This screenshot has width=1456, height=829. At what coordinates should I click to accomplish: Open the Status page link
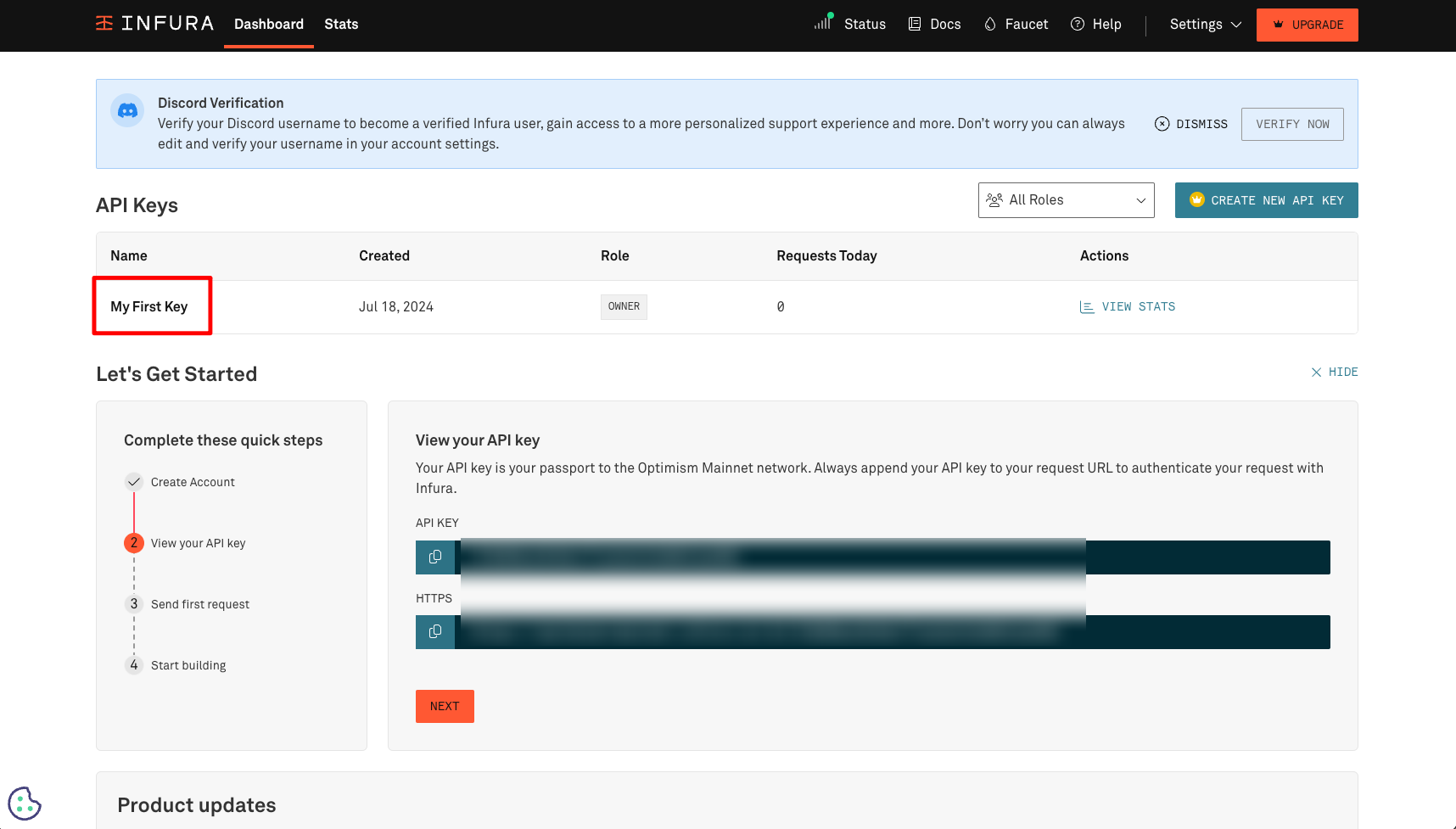850,24
